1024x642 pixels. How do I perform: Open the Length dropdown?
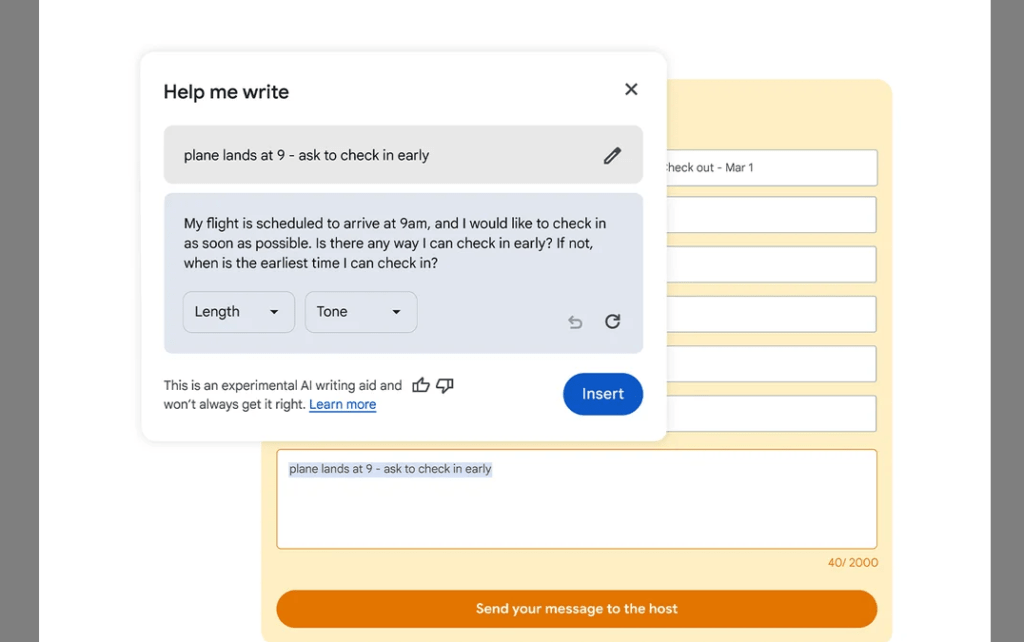(239, 312)
